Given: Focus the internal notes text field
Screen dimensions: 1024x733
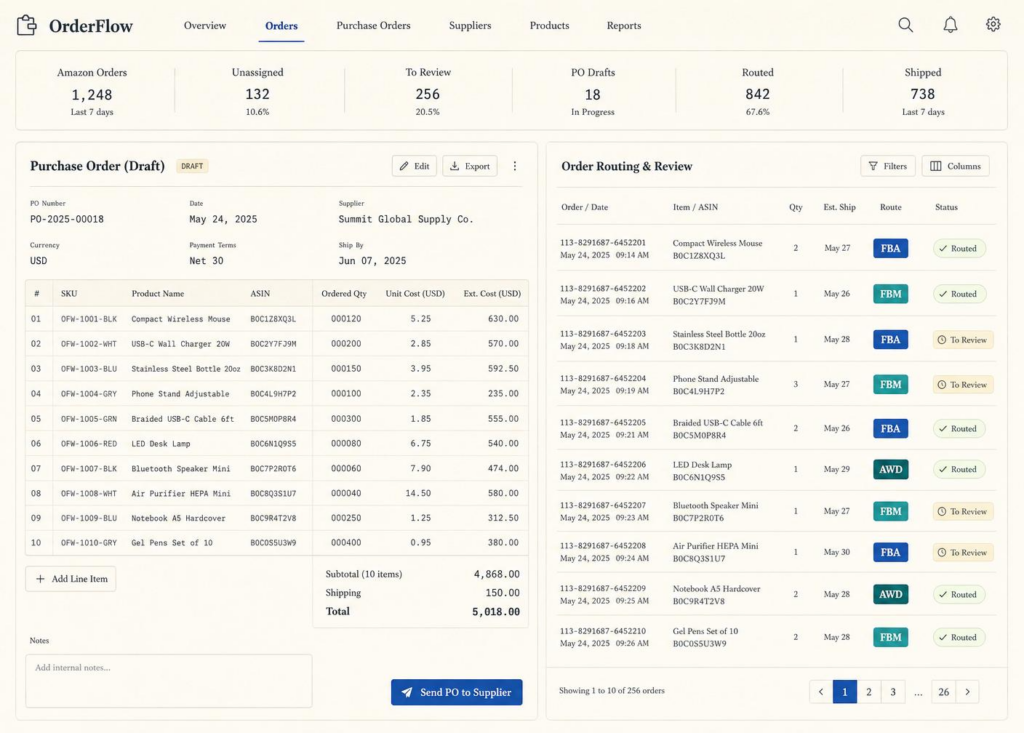Looking at the screenshot, I should point(168,681).
